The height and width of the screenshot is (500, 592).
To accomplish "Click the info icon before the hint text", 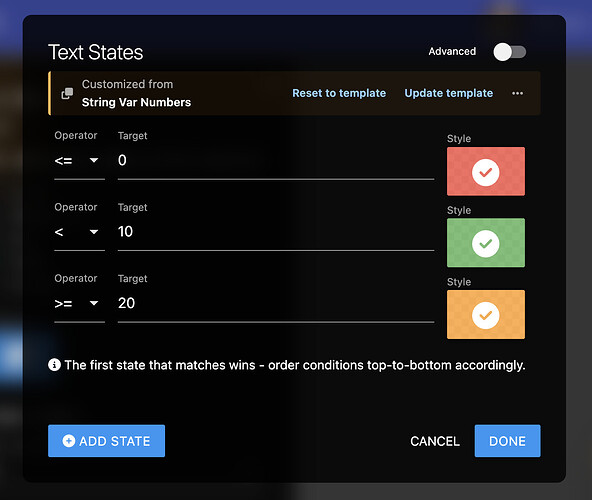I will pos(54,365).
